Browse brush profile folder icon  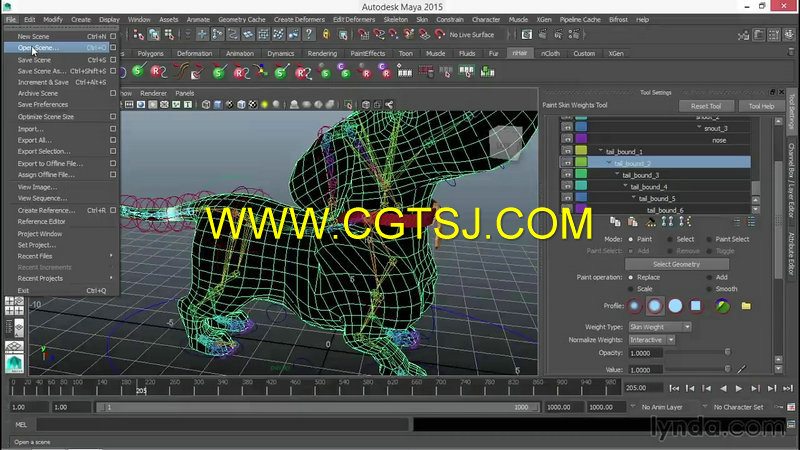click(746, 306)
